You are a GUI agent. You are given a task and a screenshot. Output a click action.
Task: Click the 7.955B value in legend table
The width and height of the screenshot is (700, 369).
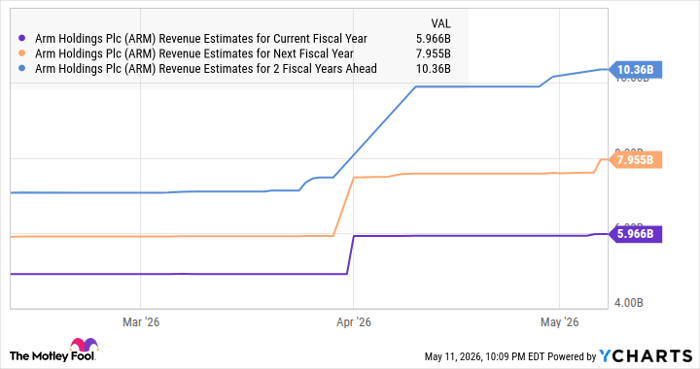(x=433, y=54)
